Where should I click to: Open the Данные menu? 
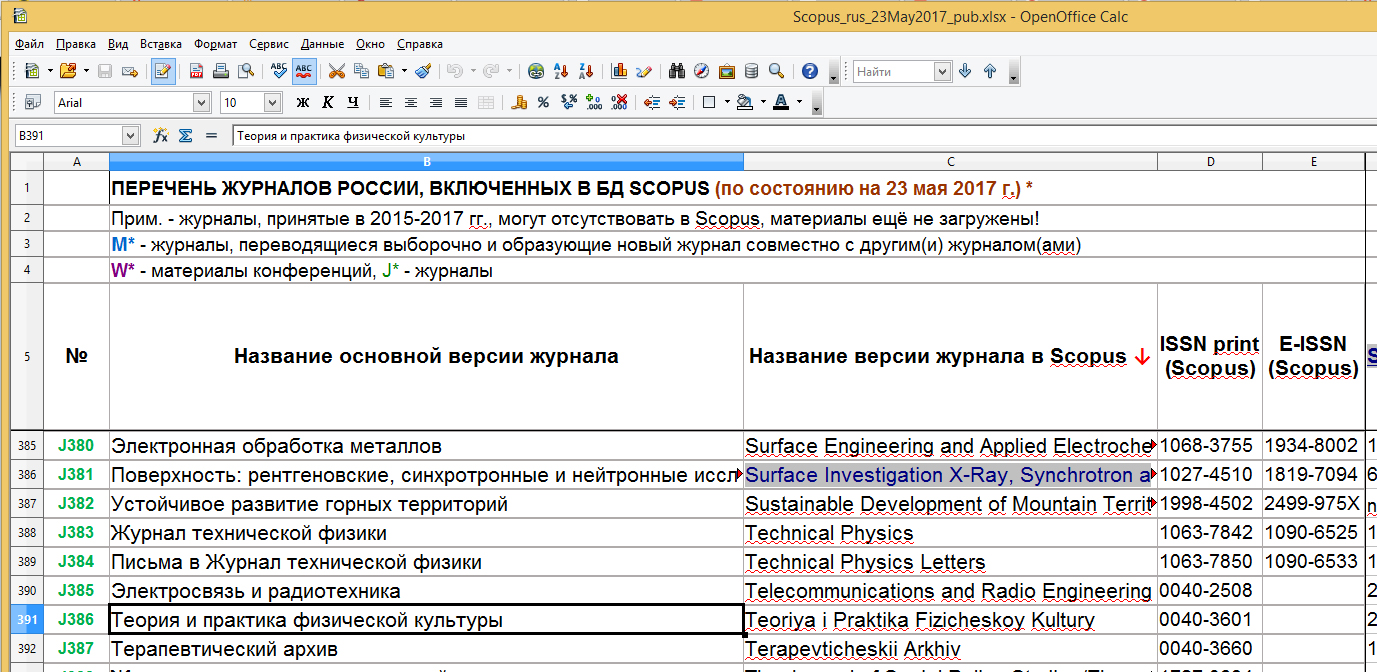pos(322,44)
